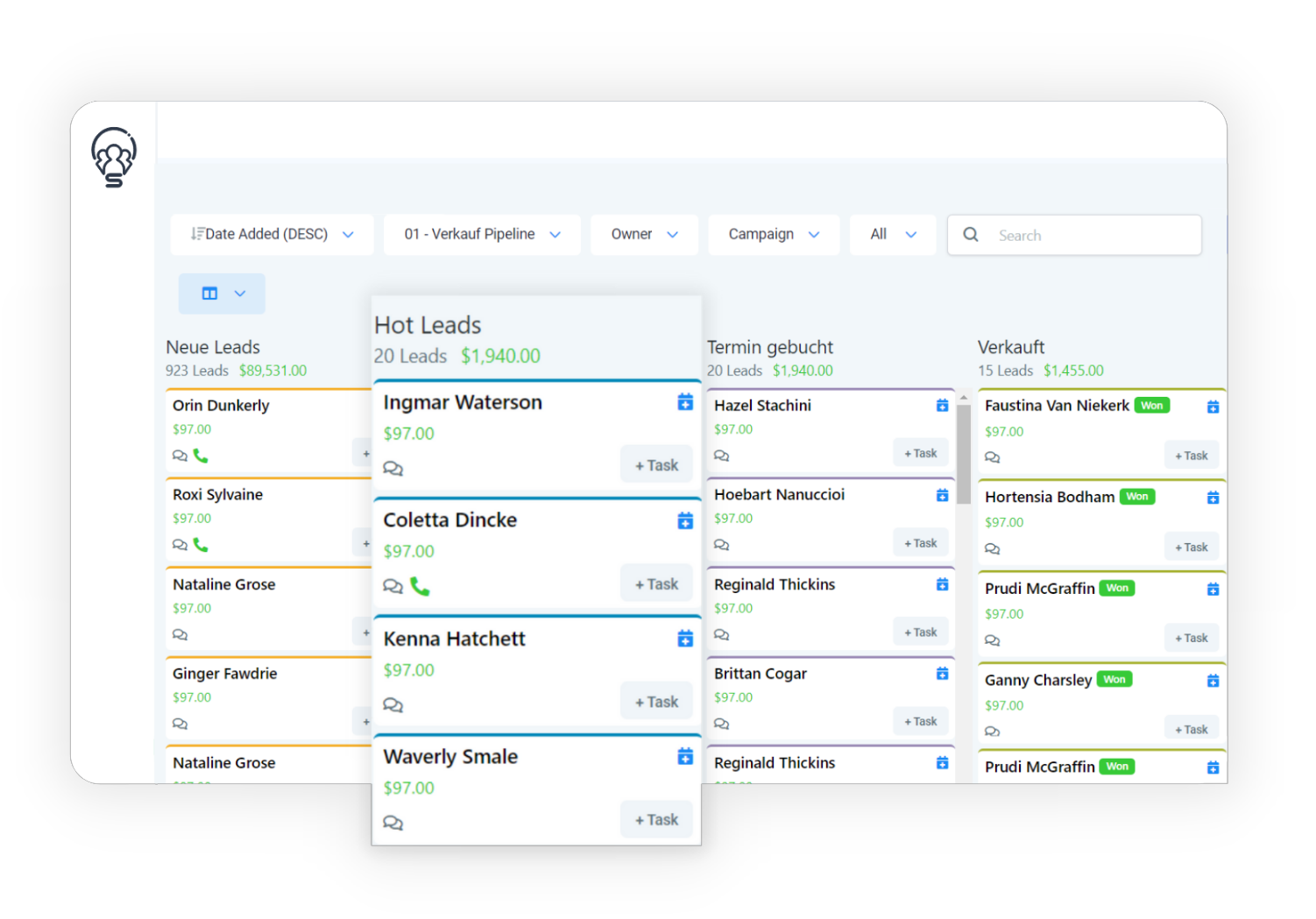Open conversation icon on Waverly Smale card
The height and width of the screenshot is (919, 1316).
393,823
